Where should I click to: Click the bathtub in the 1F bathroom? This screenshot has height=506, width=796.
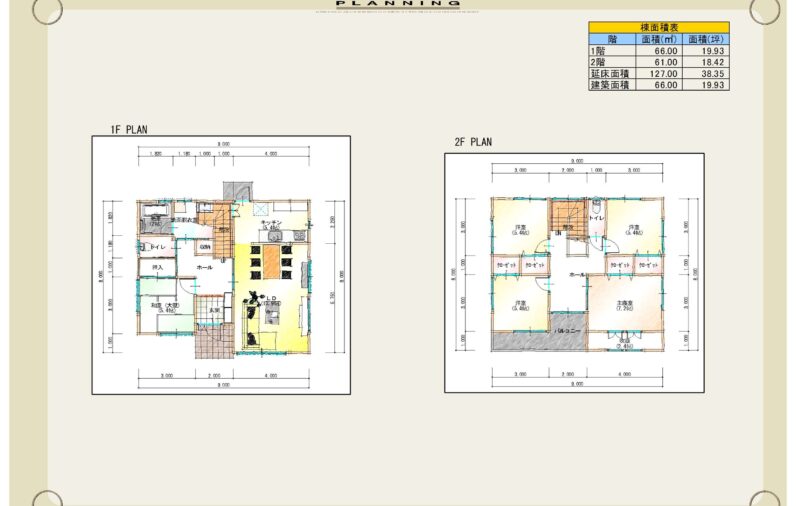[x=155, y=211]
